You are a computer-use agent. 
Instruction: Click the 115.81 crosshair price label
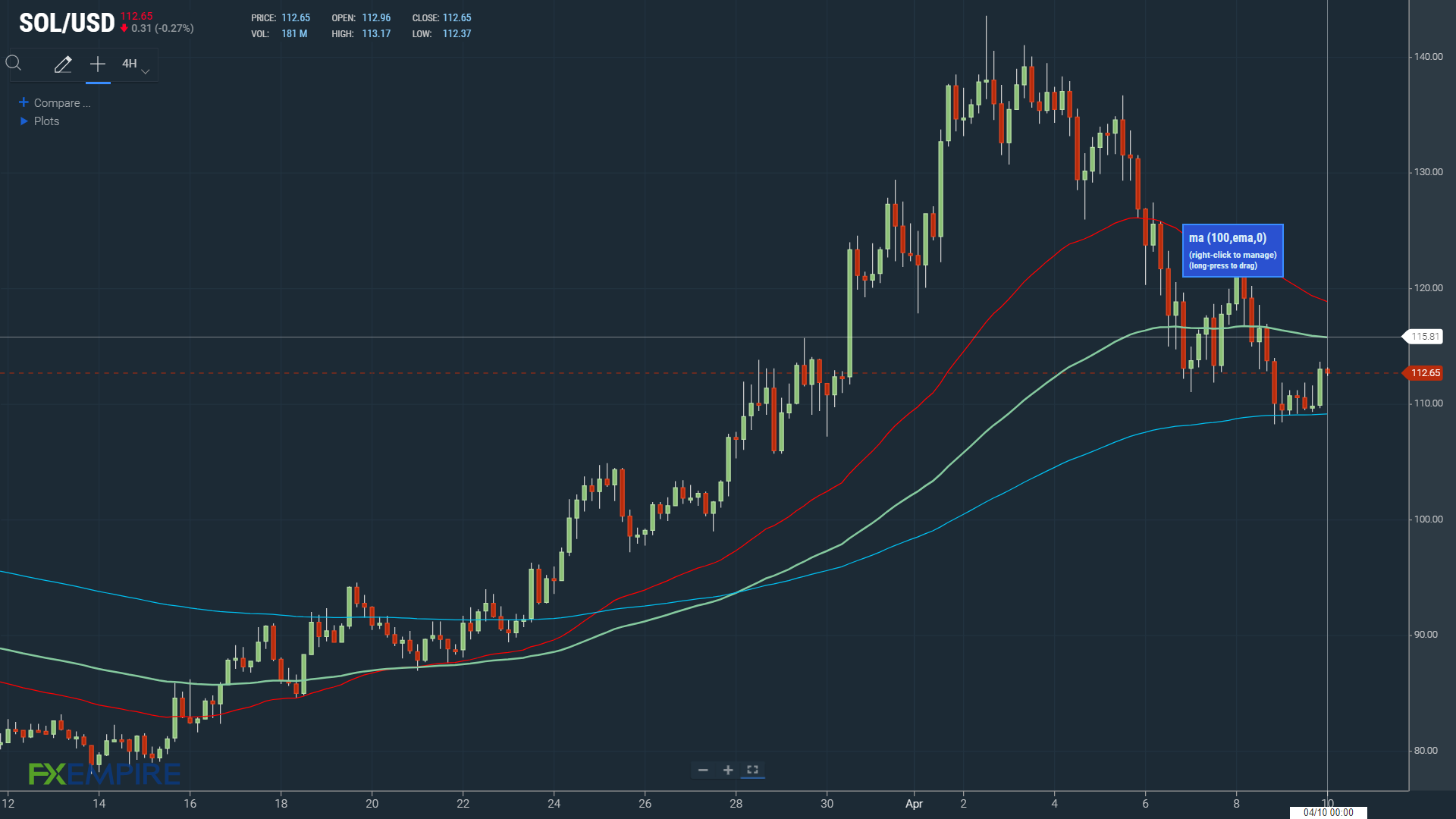1424,337
